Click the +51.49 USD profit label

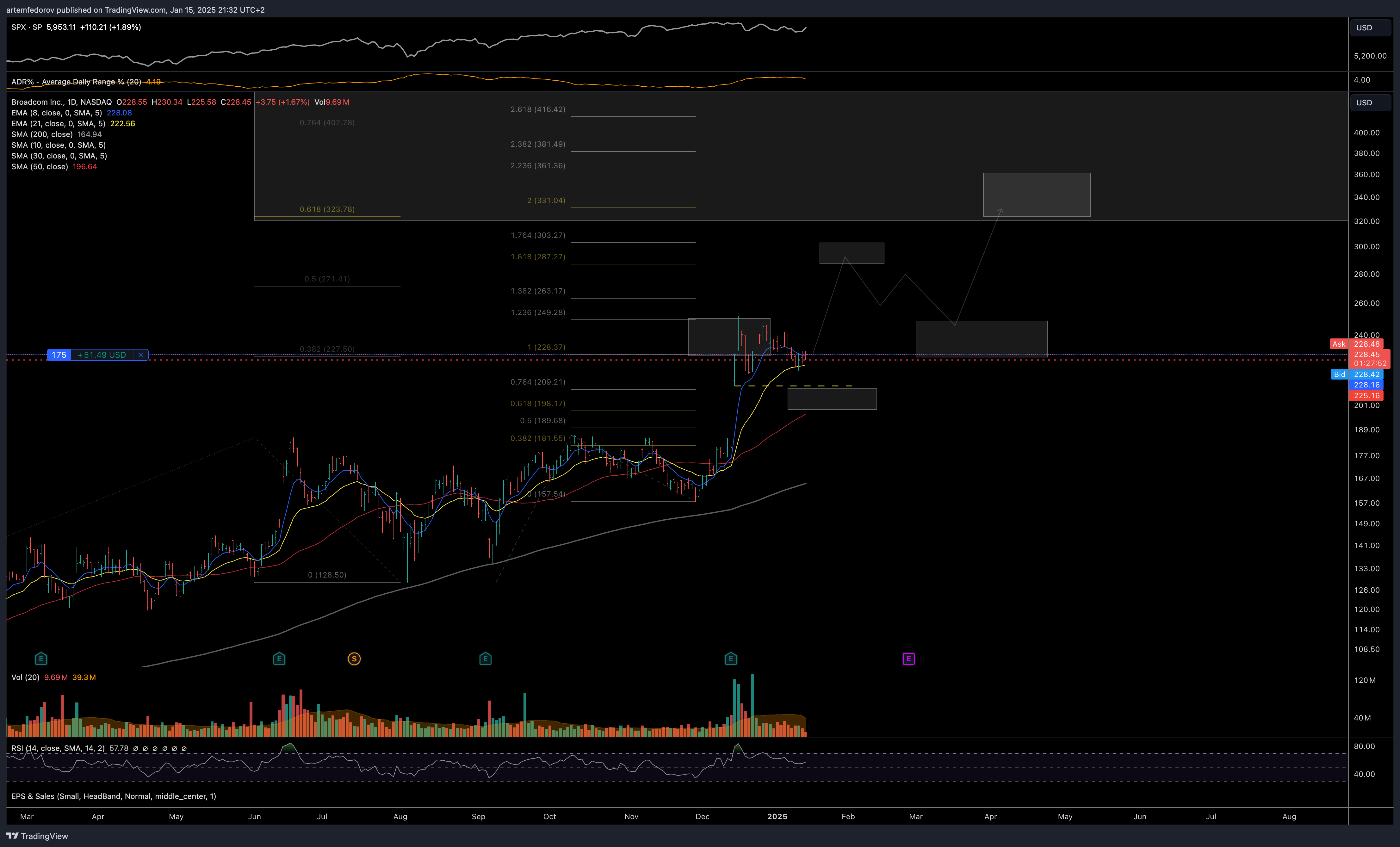tap(102, 355)
